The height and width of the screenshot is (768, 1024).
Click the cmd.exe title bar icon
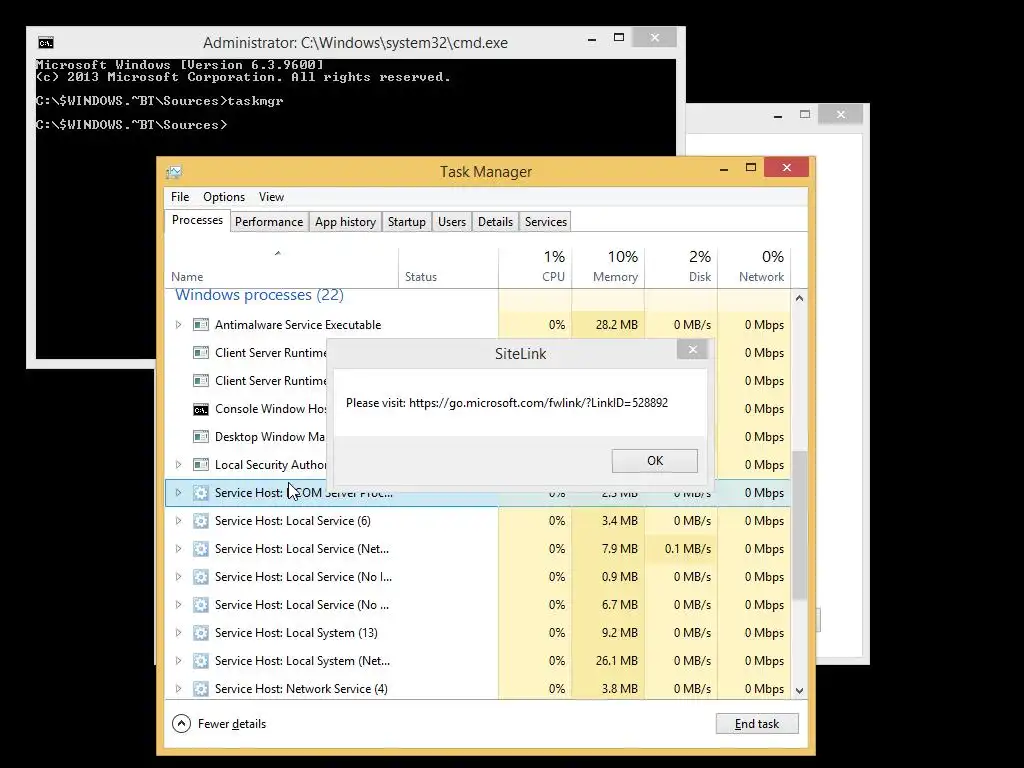pos(46,43)
